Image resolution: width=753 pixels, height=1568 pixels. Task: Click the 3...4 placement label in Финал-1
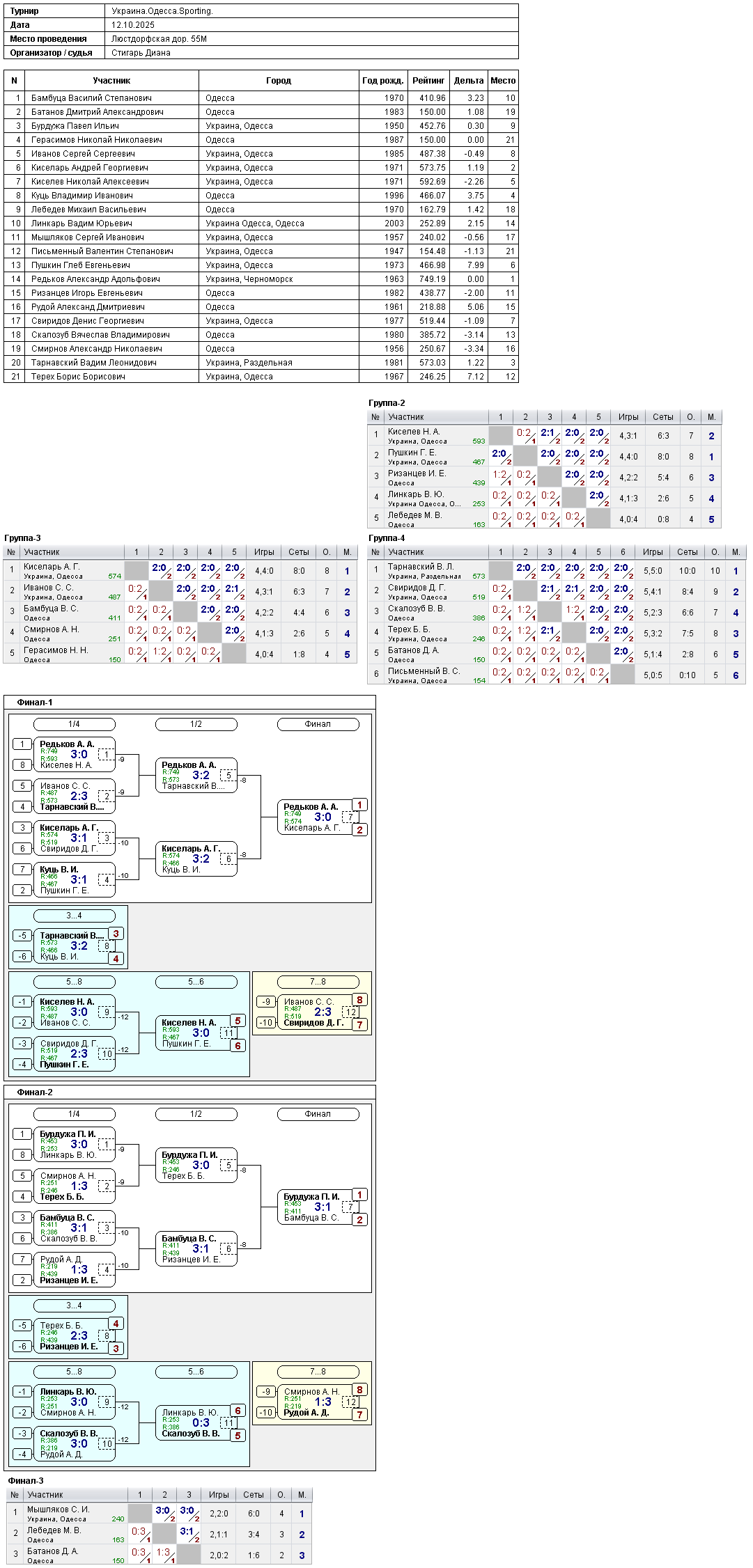(x=75, y=916)
